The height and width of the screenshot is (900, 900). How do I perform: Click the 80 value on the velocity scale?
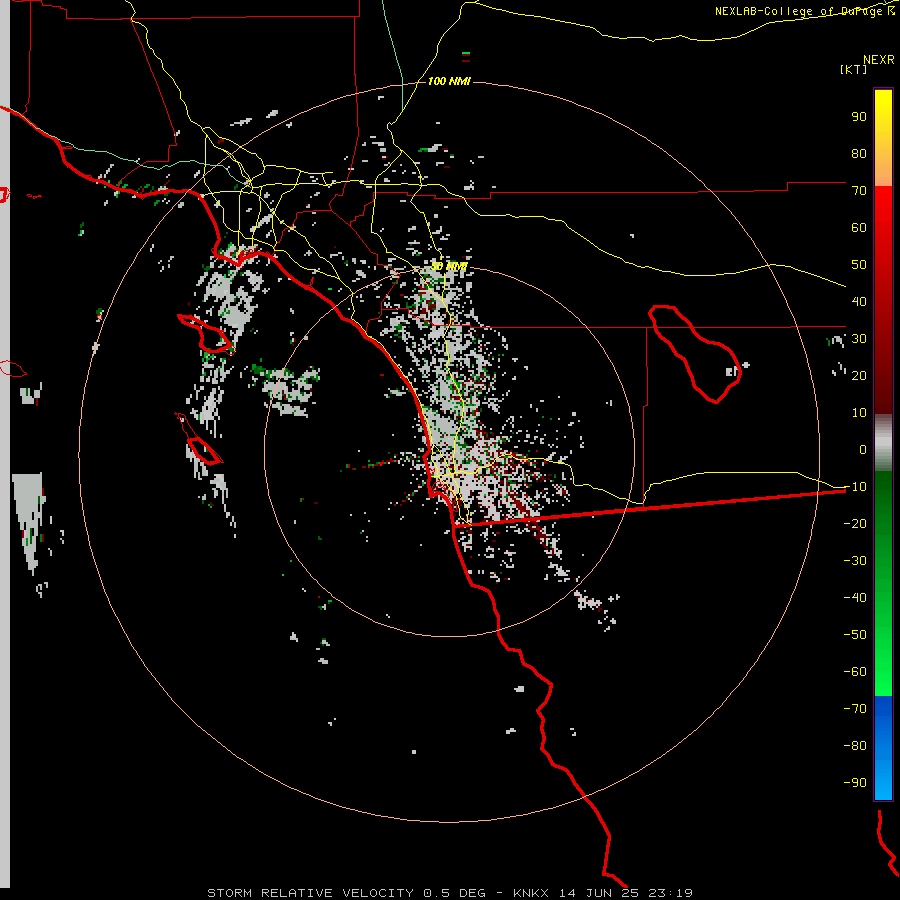point(859,153)
